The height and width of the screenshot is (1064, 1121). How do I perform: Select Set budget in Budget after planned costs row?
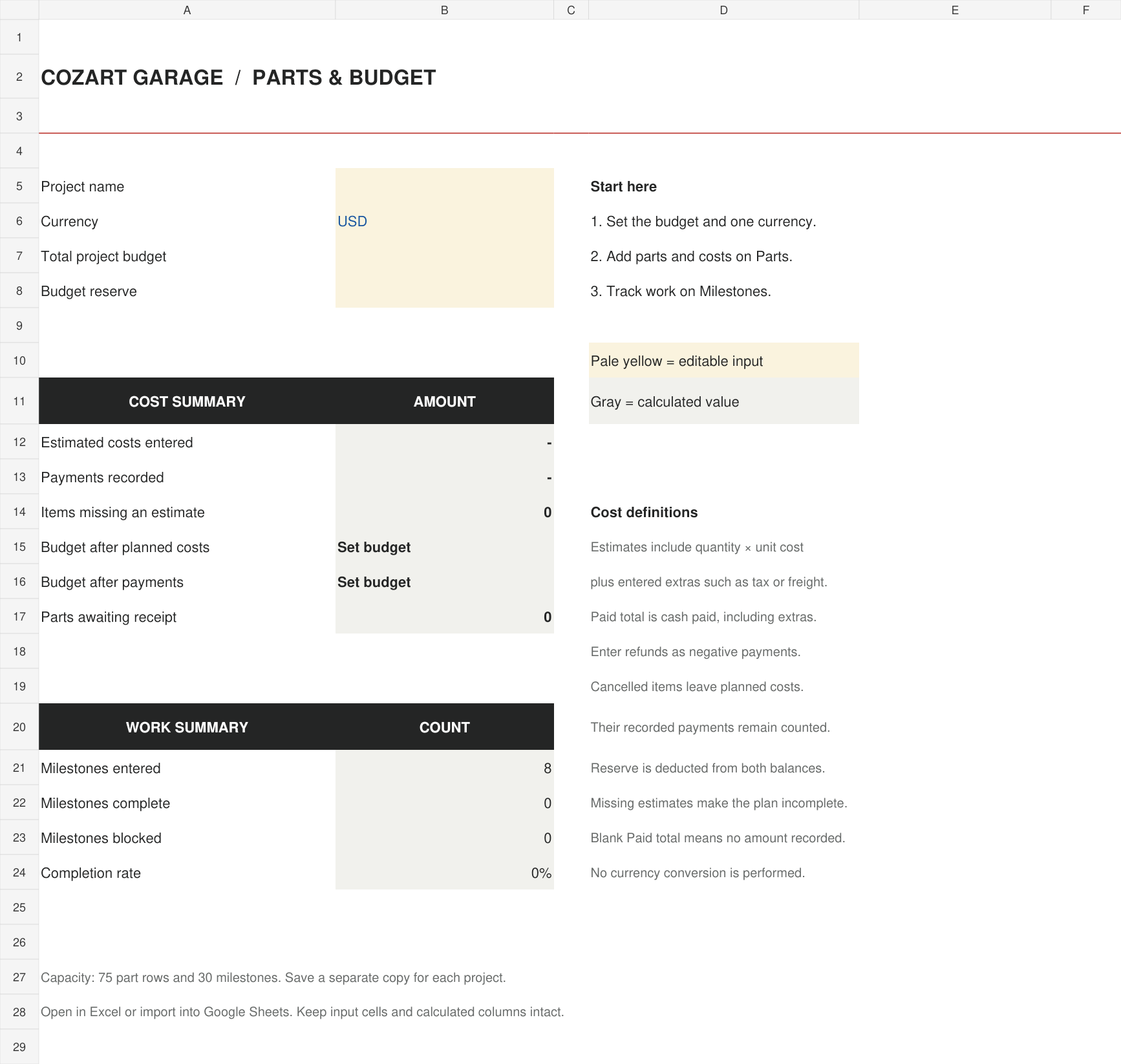tap(444, 547)
